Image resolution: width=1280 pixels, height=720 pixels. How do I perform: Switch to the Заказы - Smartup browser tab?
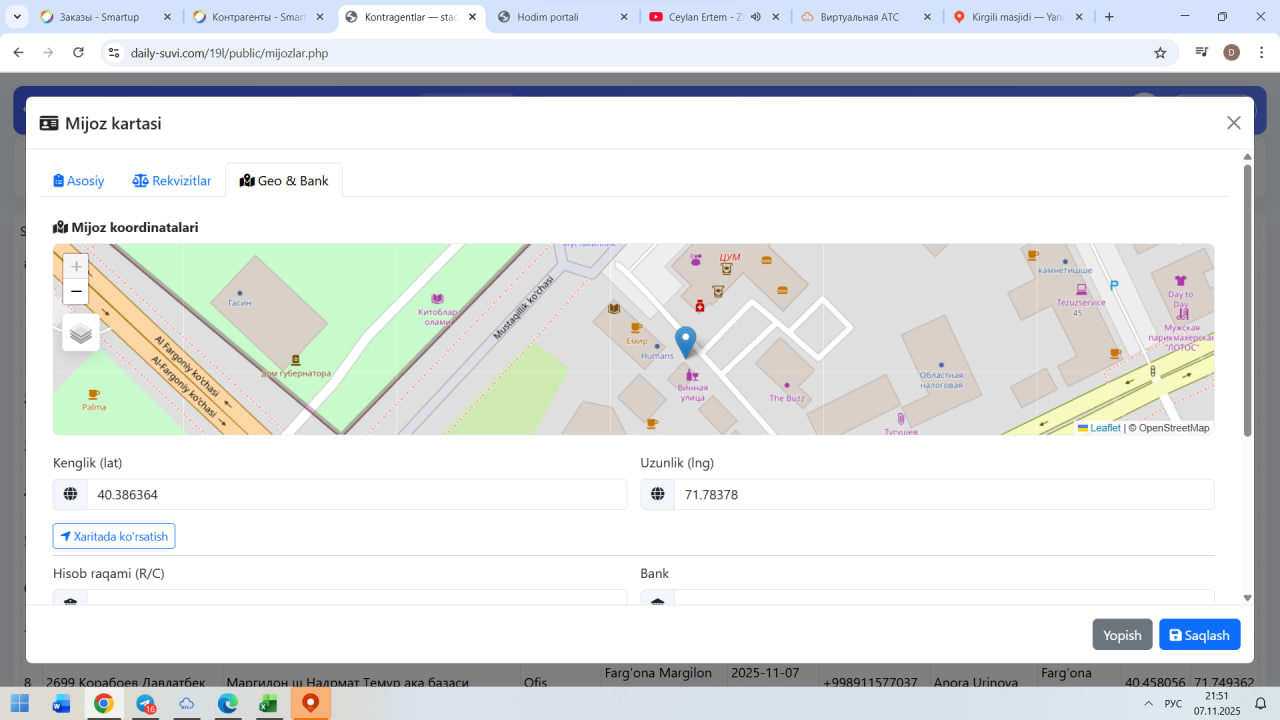tap(104, 17)
